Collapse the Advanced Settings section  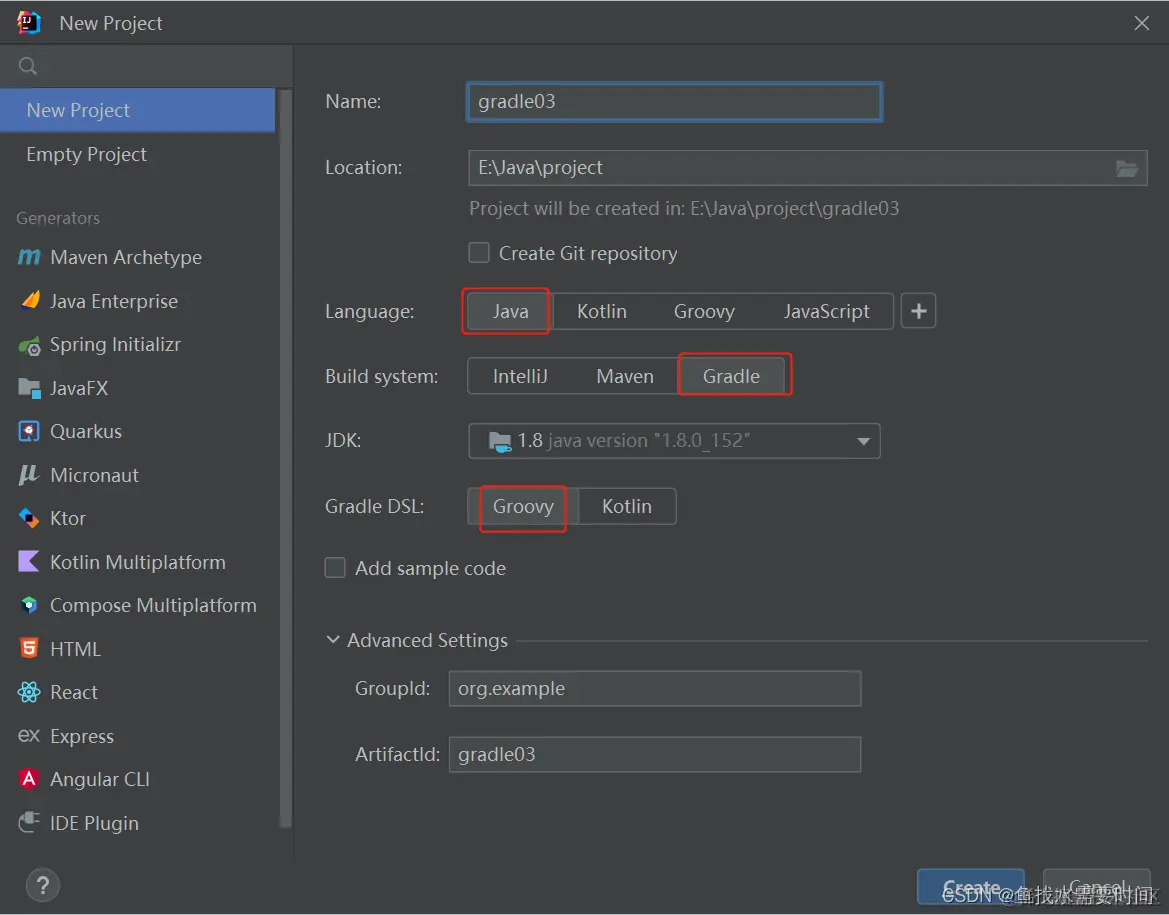pos(333,640)
